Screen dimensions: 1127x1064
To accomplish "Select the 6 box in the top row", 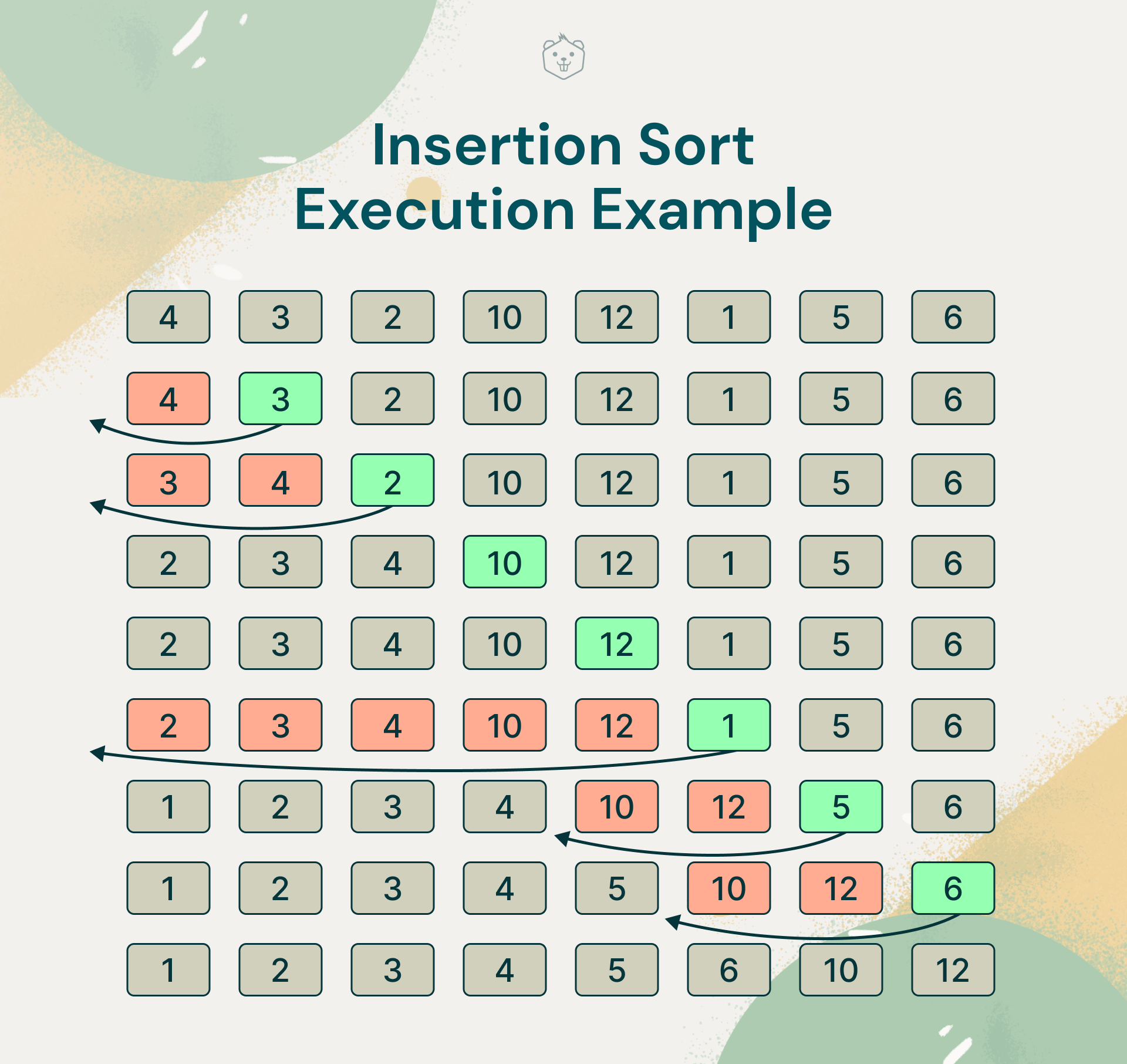I will 953,317.
